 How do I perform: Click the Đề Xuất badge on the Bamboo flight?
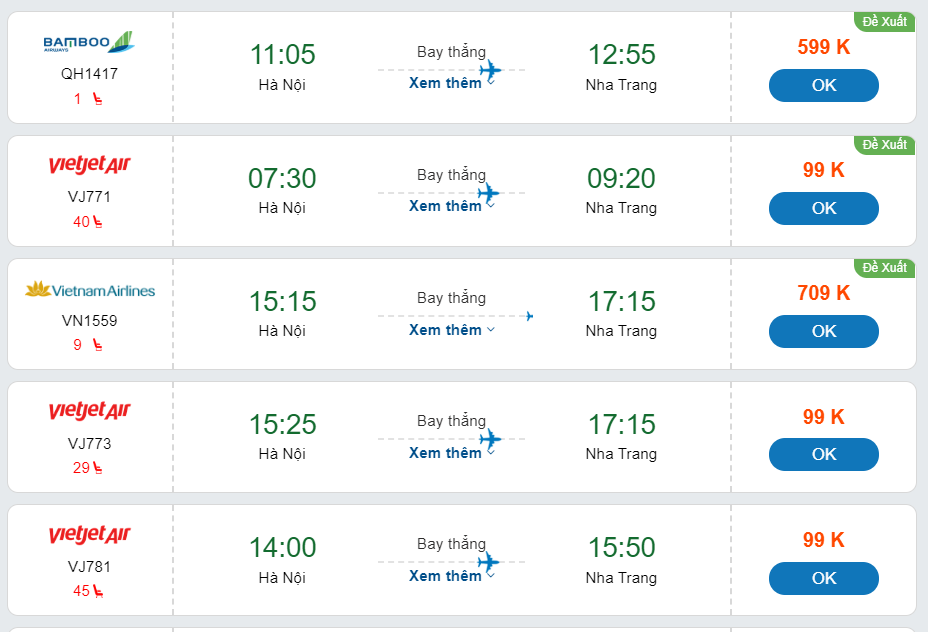[x=884, y=21]
